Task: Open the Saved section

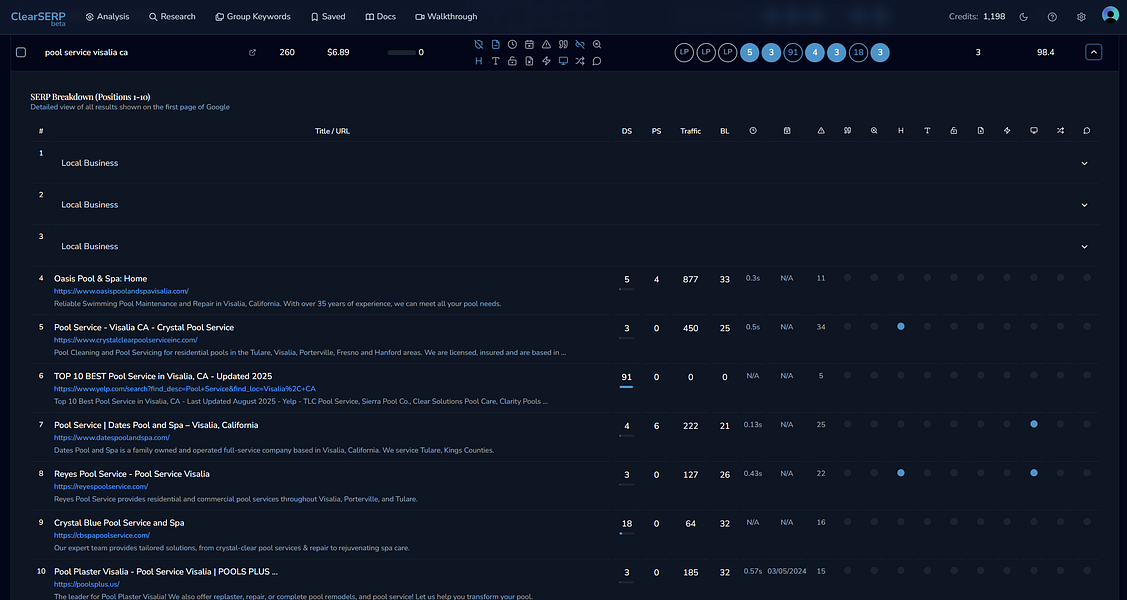Action: [328, 17]
